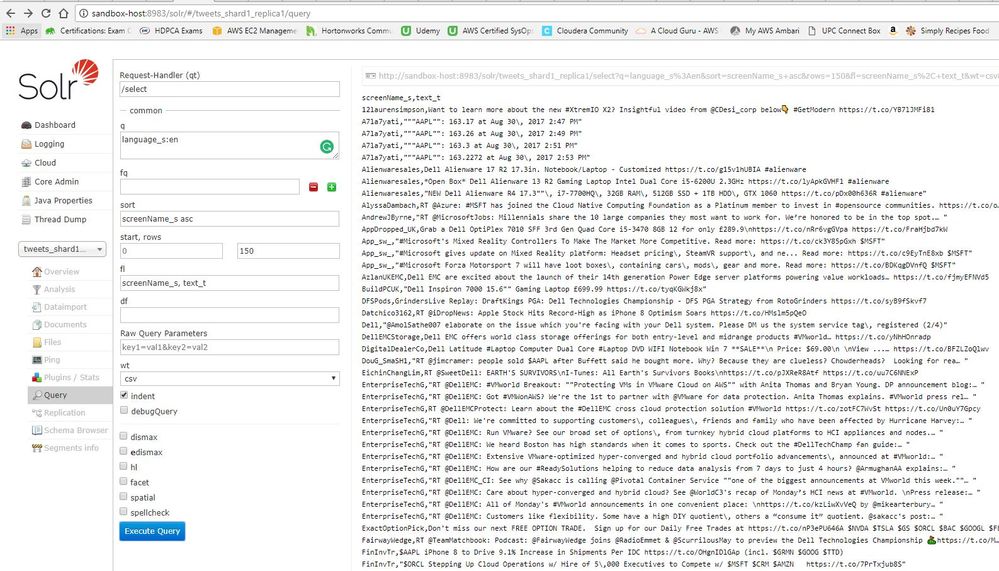Image resolution: width=999 pixels, height=571 pixels.
Task: Uncheck the indent checkbox
Action: point(124,395)
